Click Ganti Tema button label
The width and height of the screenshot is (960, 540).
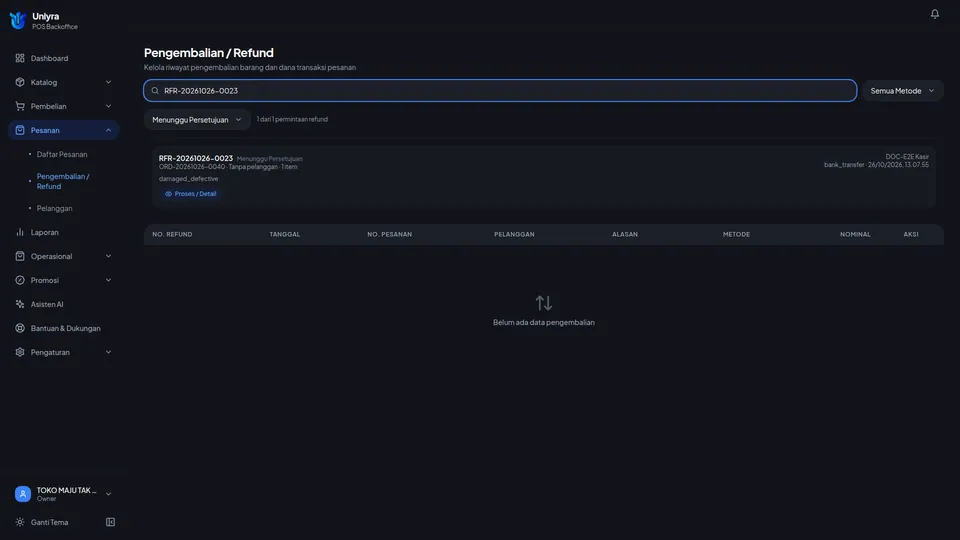pos(50,522)
